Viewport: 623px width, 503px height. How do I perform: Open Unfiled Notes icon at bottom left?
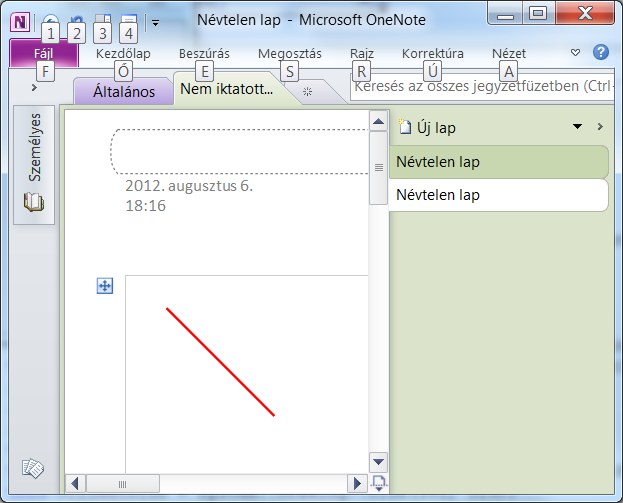(33, 469)
